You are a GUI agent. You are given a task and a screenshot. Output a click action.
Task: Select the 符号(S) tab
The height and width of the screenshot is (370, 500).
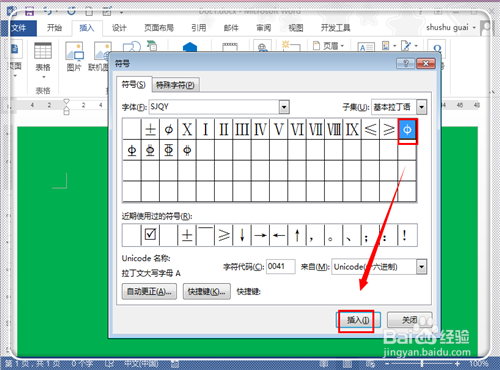(x=133, y=84)
